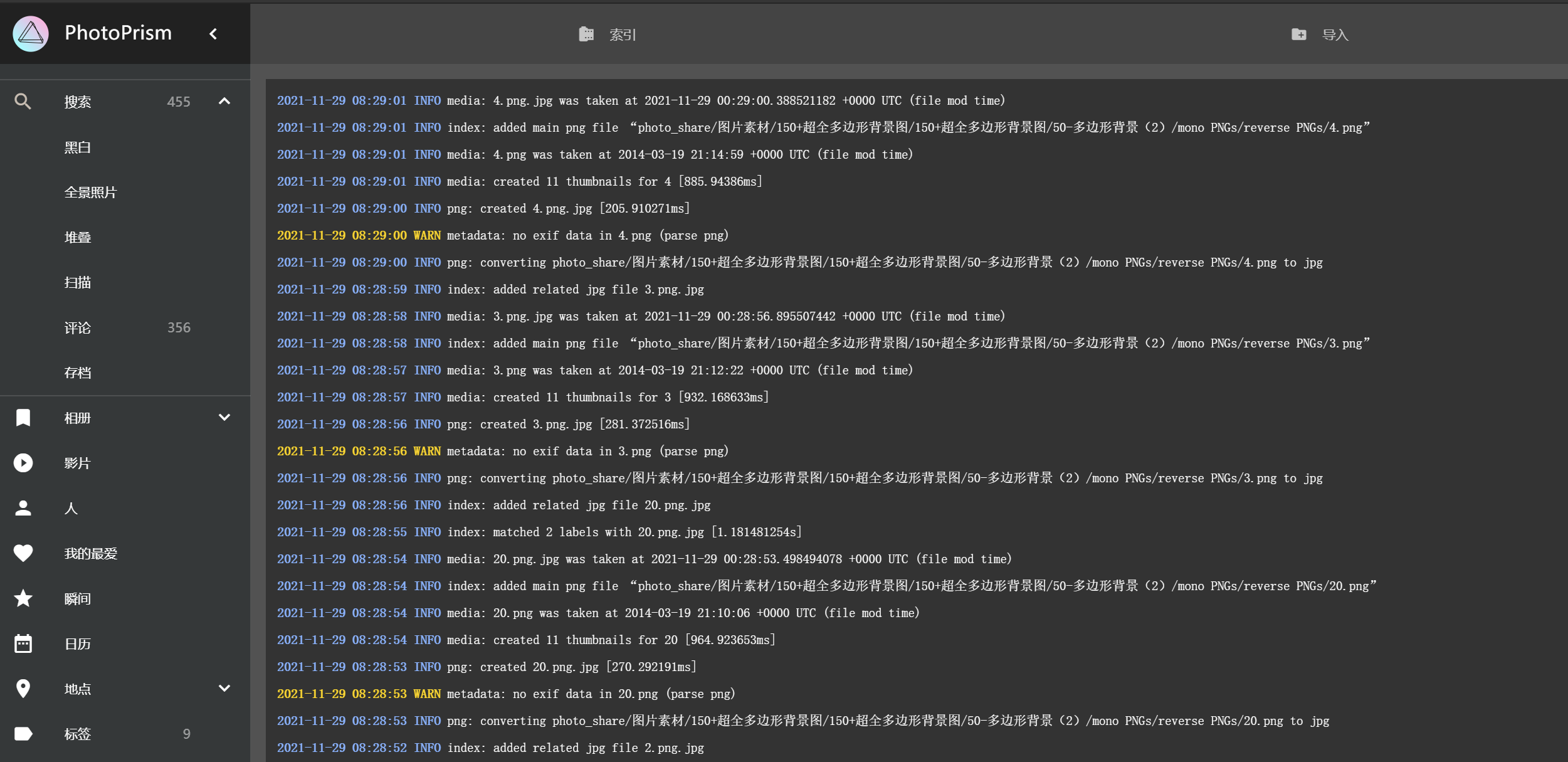Image resolution: width=1568 pixels, height=762 pixels.
Task: Expand the 地点 (Places) section
Action: tap(224, 689)
